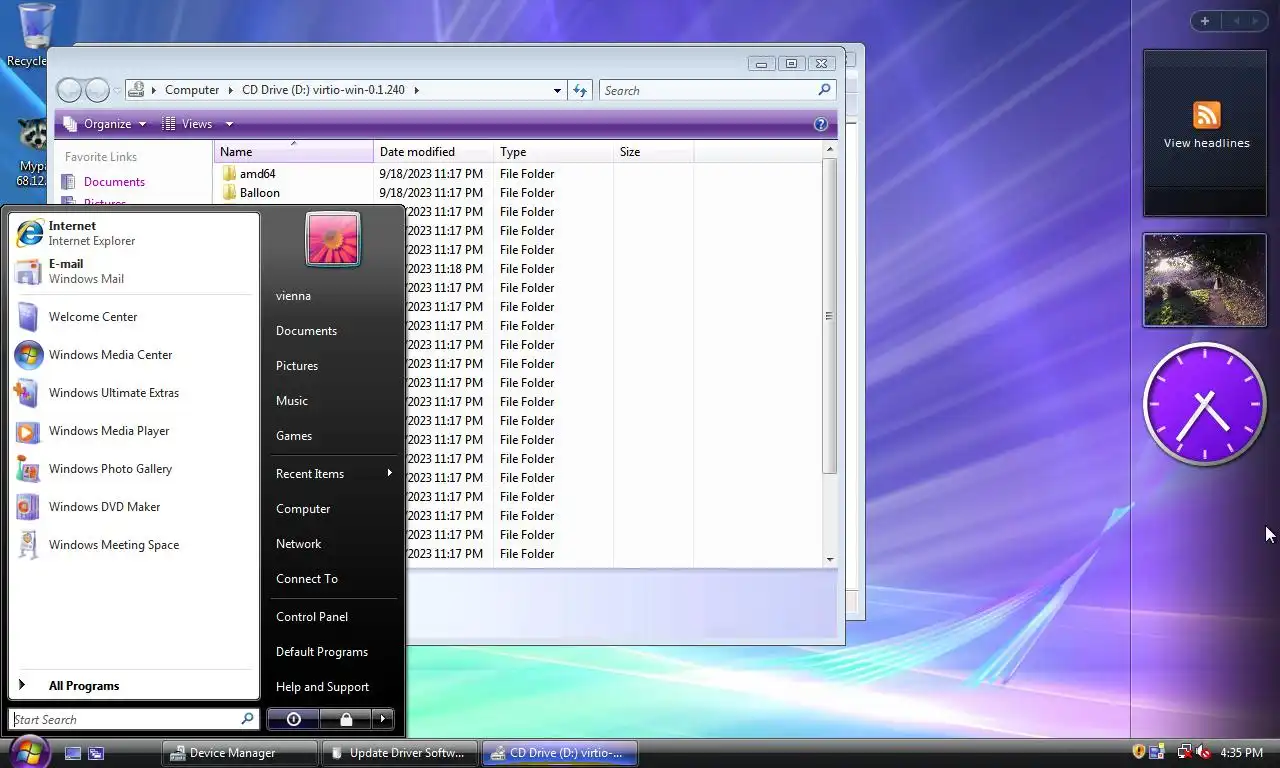1280x768 pixels.
Task: Sort by Date modified column header
Action: pyautogui.click(x=434, y=152)
